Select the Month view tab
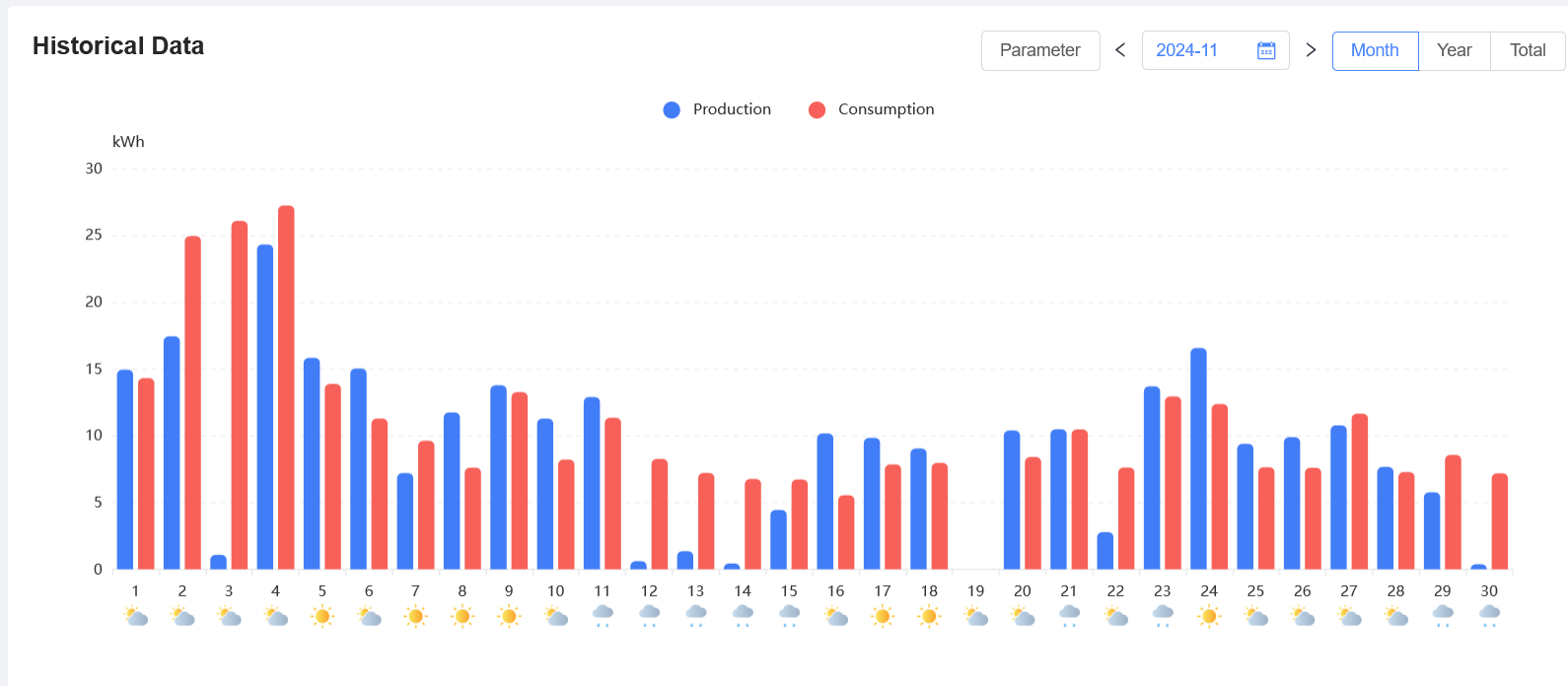This screenshot has height=686, width=1568. tap(1375, 50)
